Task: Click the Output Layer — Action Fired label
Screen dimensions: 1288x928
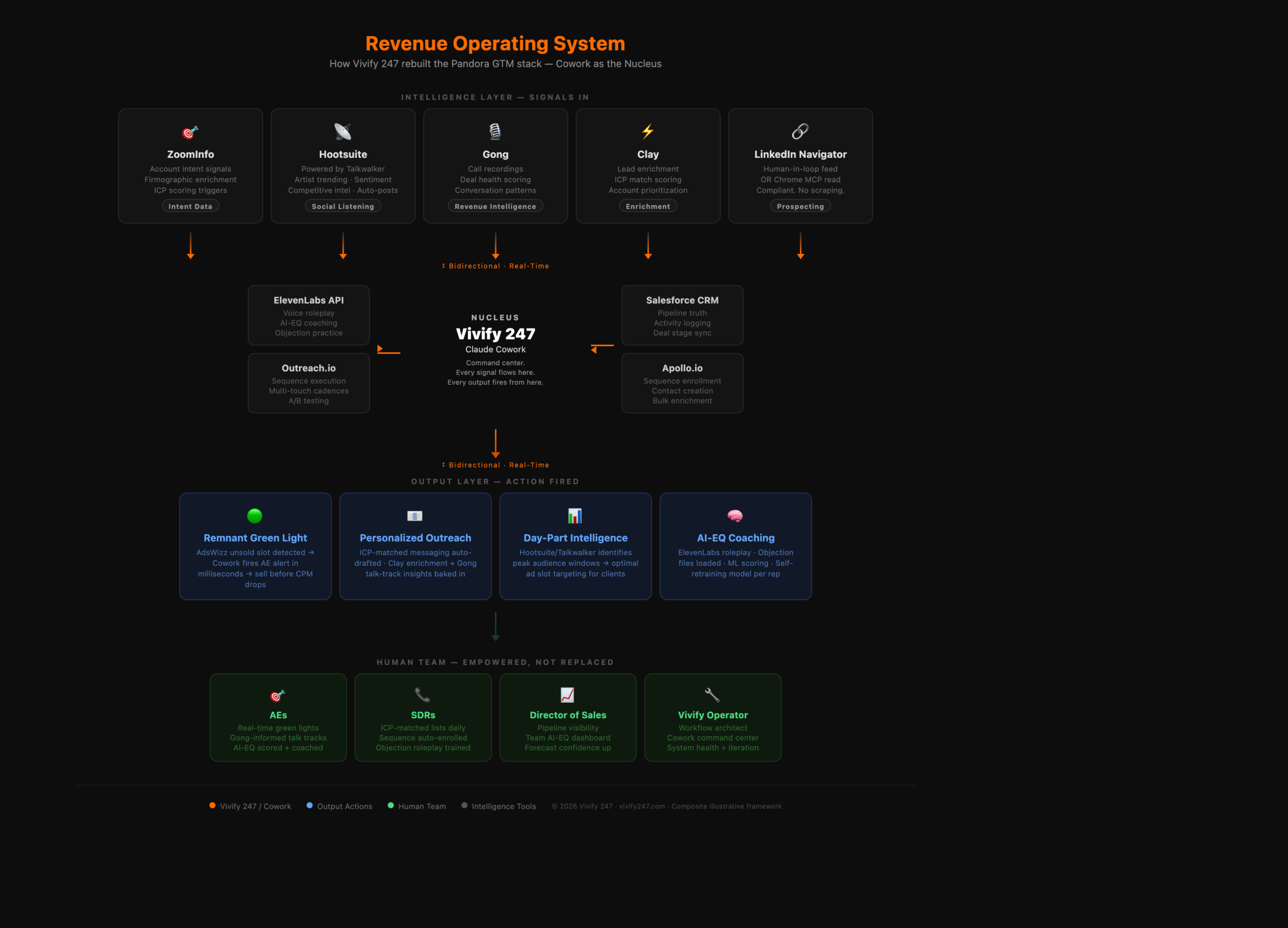Action: pyautogui.click(x=495, y=481)
